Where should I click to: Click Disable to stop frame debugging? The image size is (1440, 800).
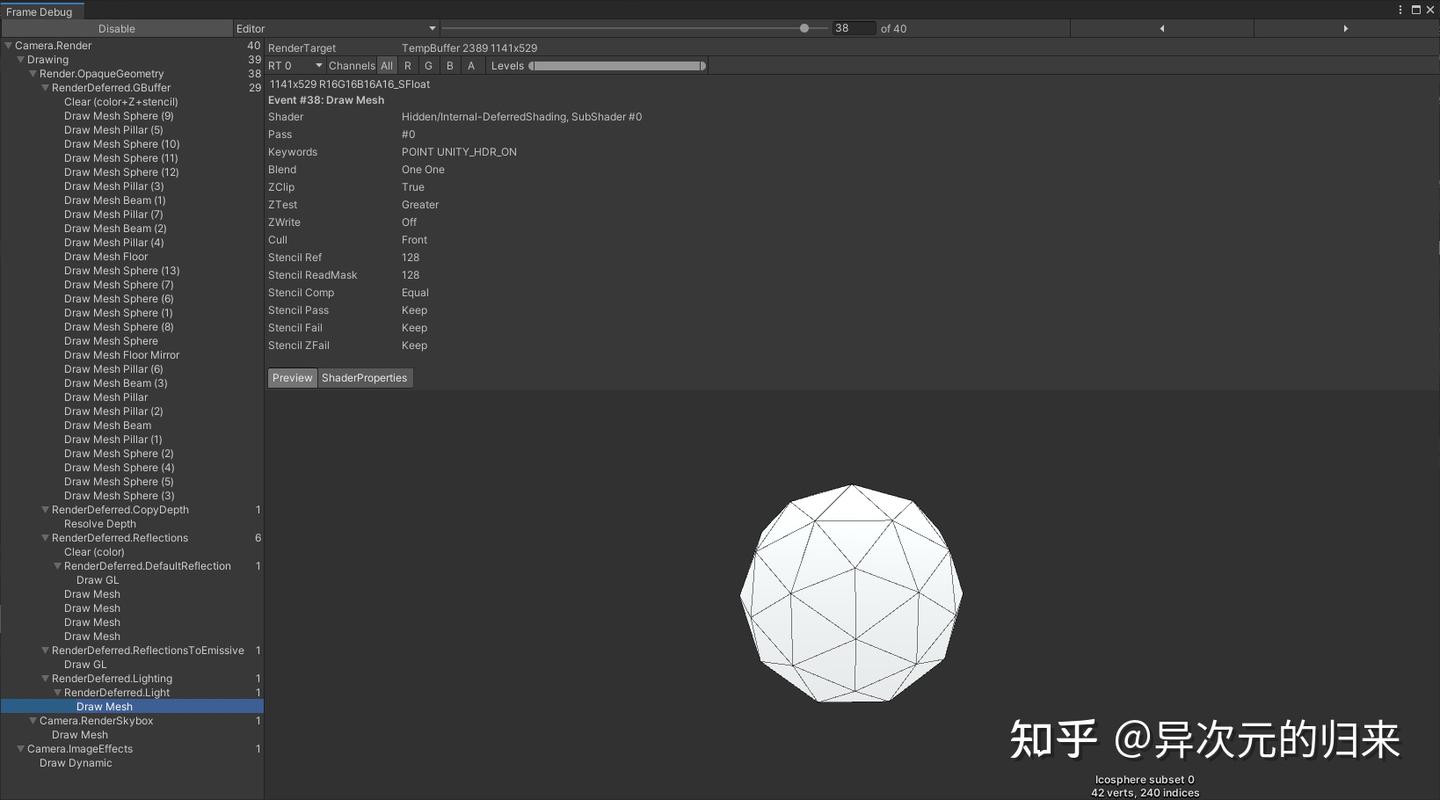coord(116,28)
